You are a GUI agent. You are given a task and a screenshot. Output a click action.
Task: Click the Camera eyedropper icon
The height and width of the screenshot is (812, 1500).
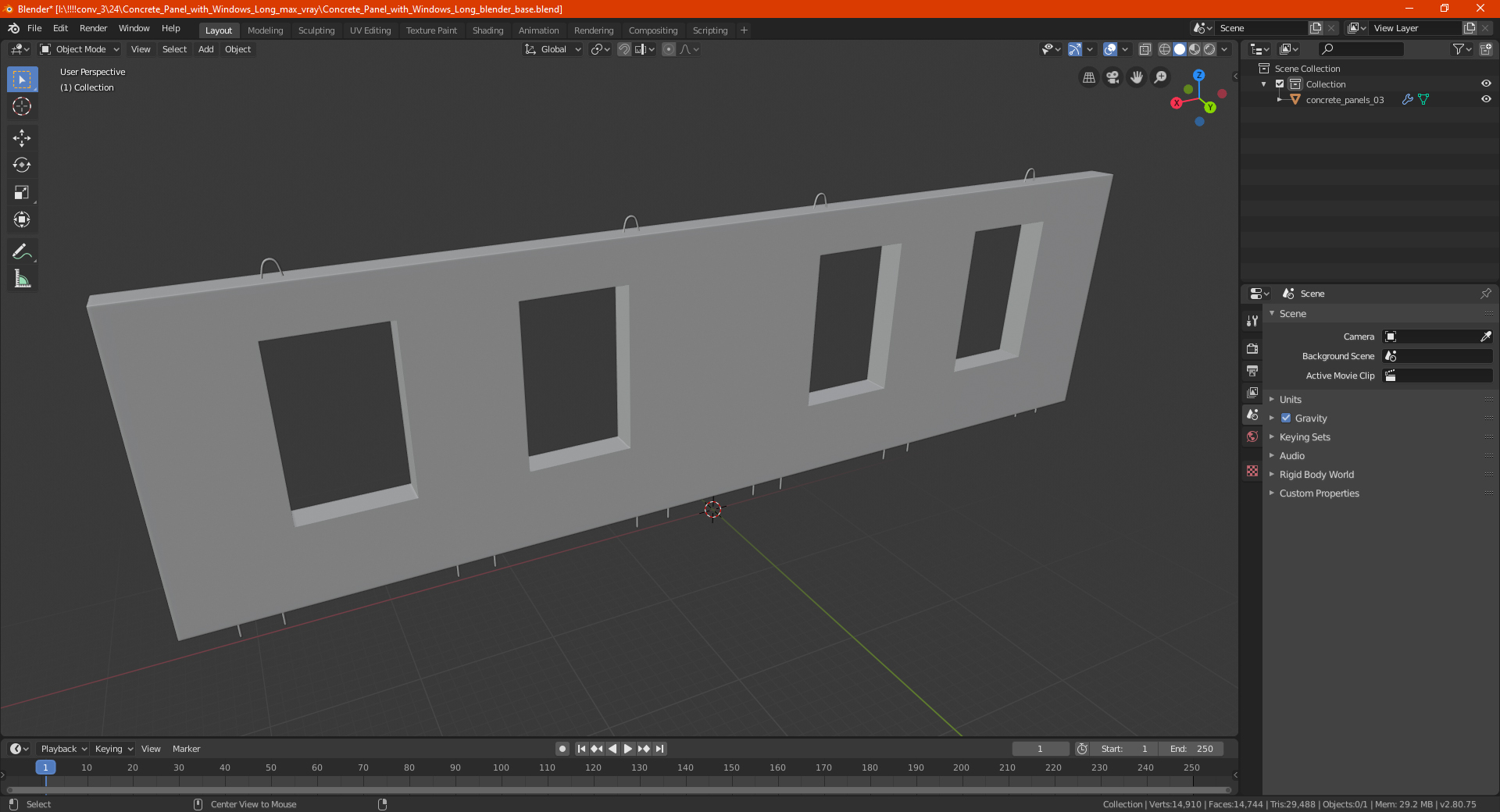(x=1485, y=337)
